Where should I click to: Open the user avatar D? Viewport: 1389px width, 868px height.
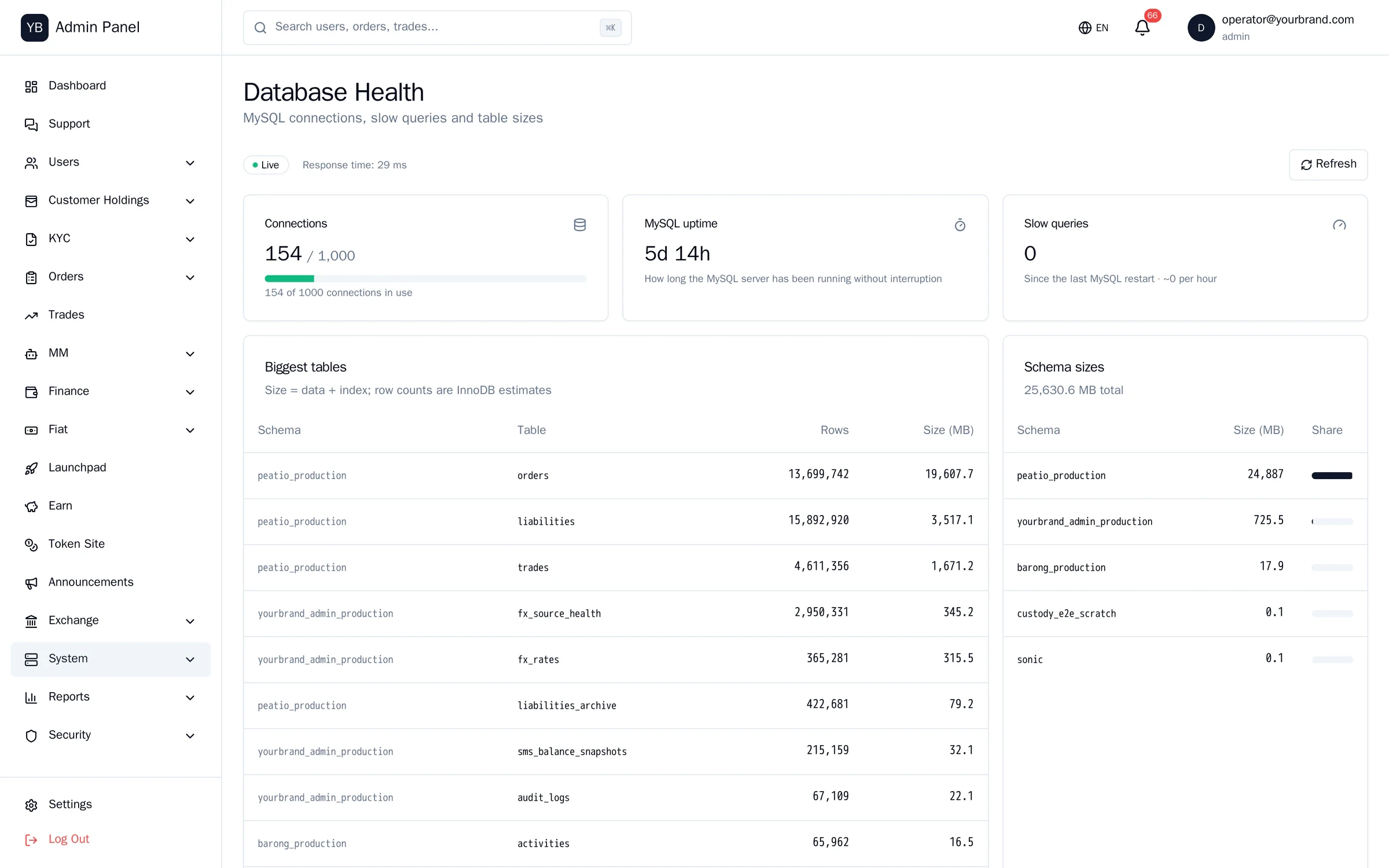coord(1201,28)
